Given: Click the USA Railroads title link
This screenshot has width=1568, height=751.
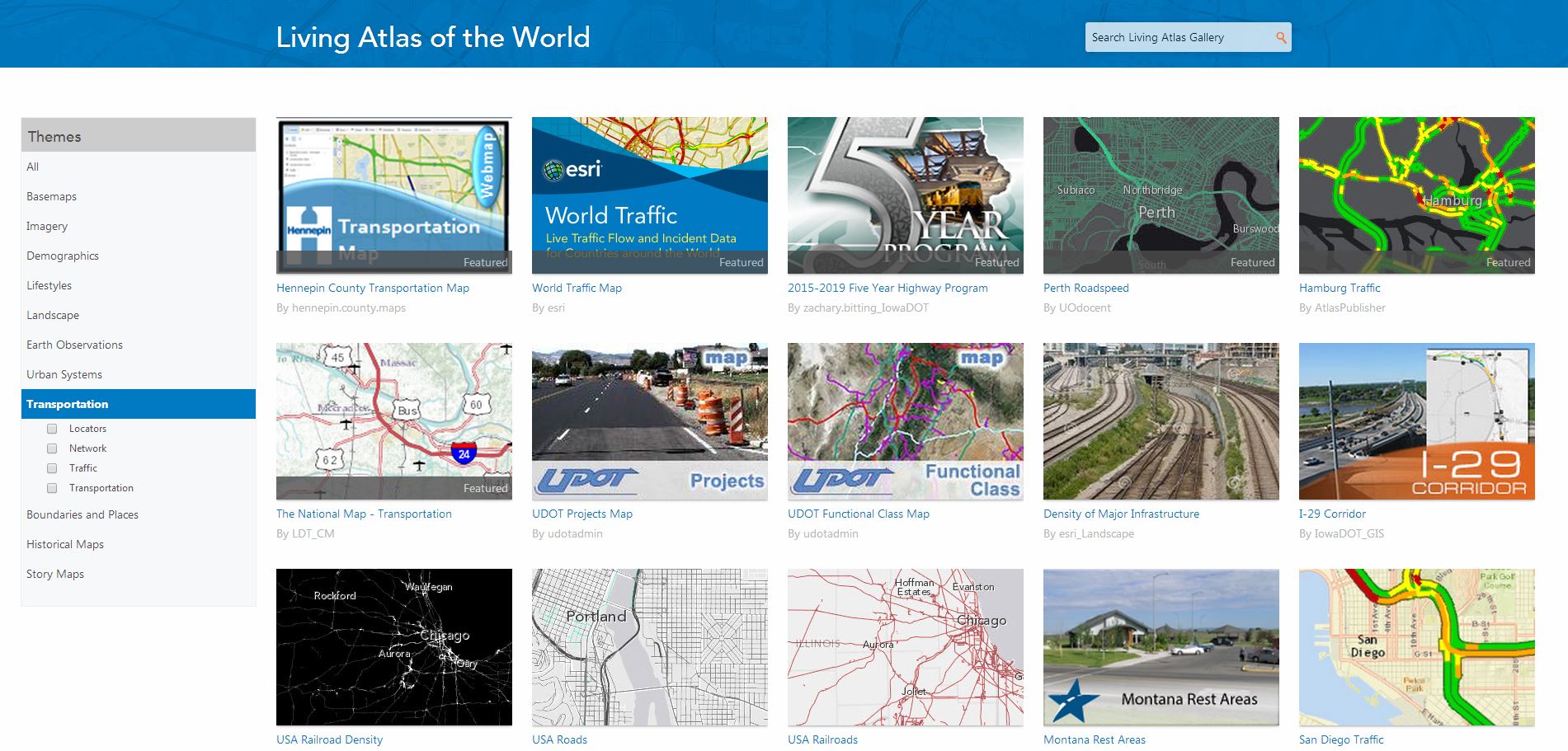Looking at the screenshot, I should [x=822, y=739].
